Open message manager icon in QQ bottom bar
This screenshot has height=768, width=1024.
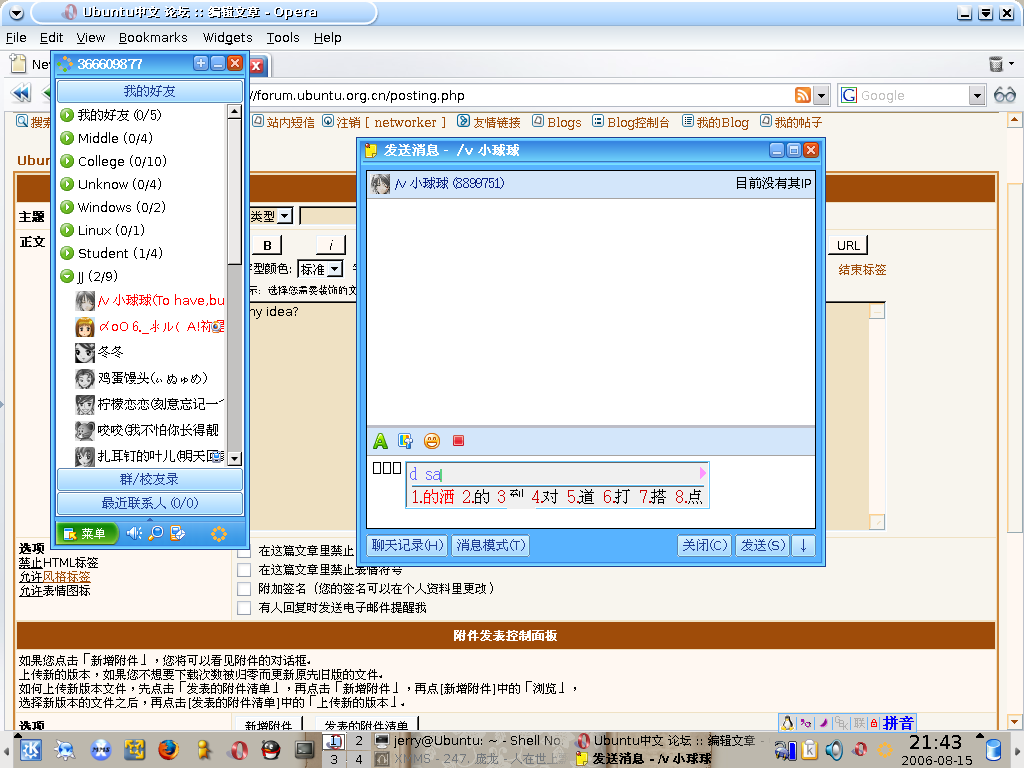click(x=178, y=534)
